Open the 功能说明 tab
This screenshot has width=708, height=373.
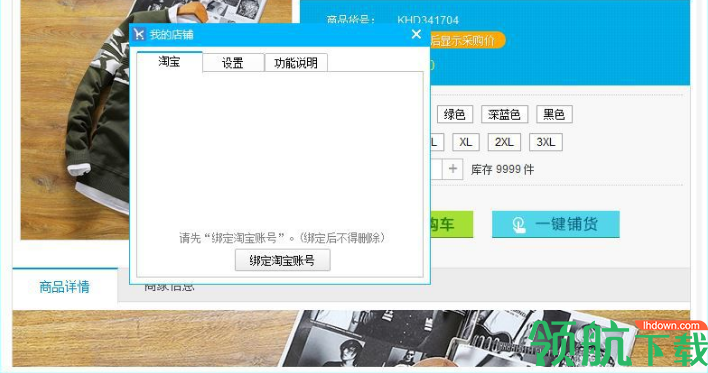pos(296,63)
